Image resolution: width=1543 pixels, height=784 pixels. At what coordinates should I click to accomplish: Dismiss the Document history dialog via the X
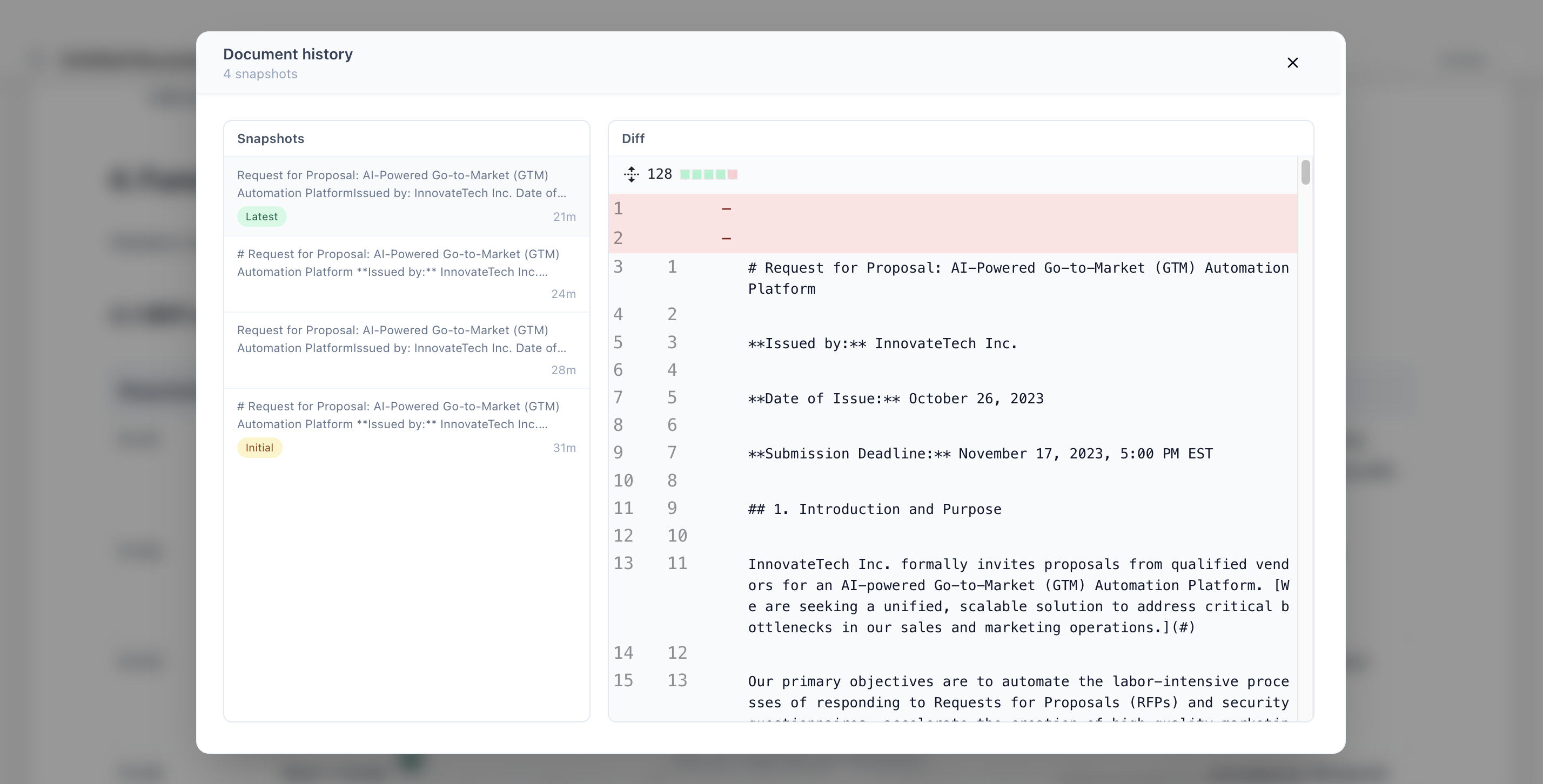1293,63
